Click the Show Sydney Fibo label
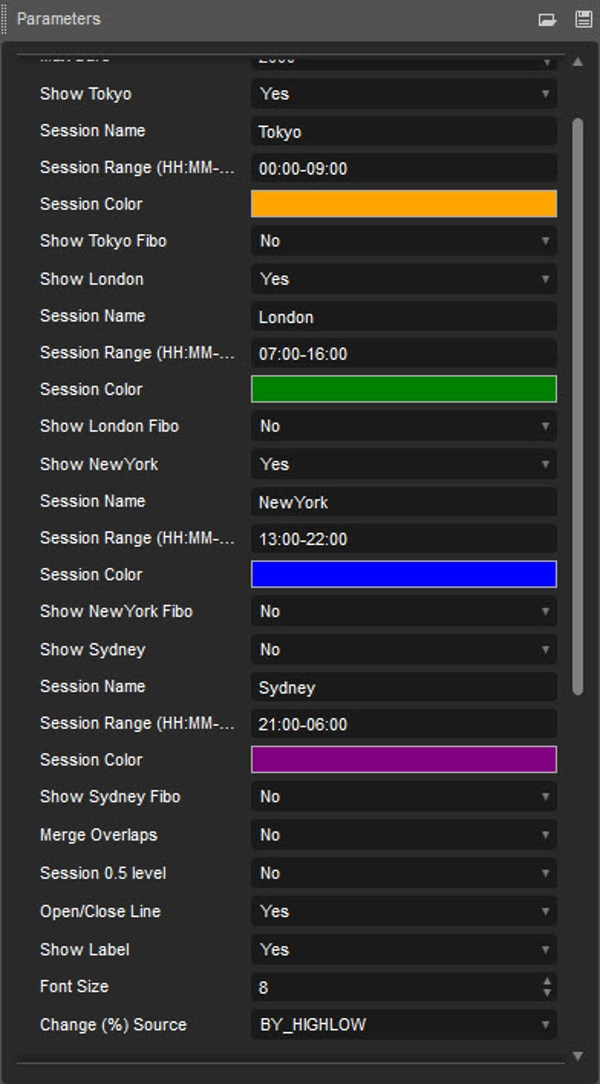 [110, 796]
